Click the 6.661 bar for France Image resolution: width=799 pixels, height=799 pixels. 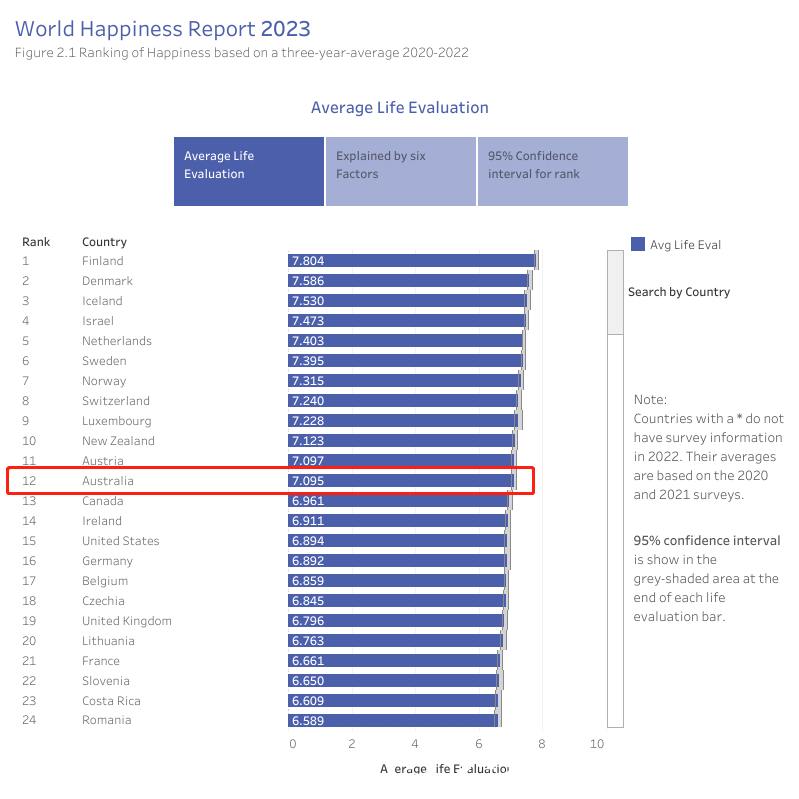pyautogui.click(x=394, y=661)
